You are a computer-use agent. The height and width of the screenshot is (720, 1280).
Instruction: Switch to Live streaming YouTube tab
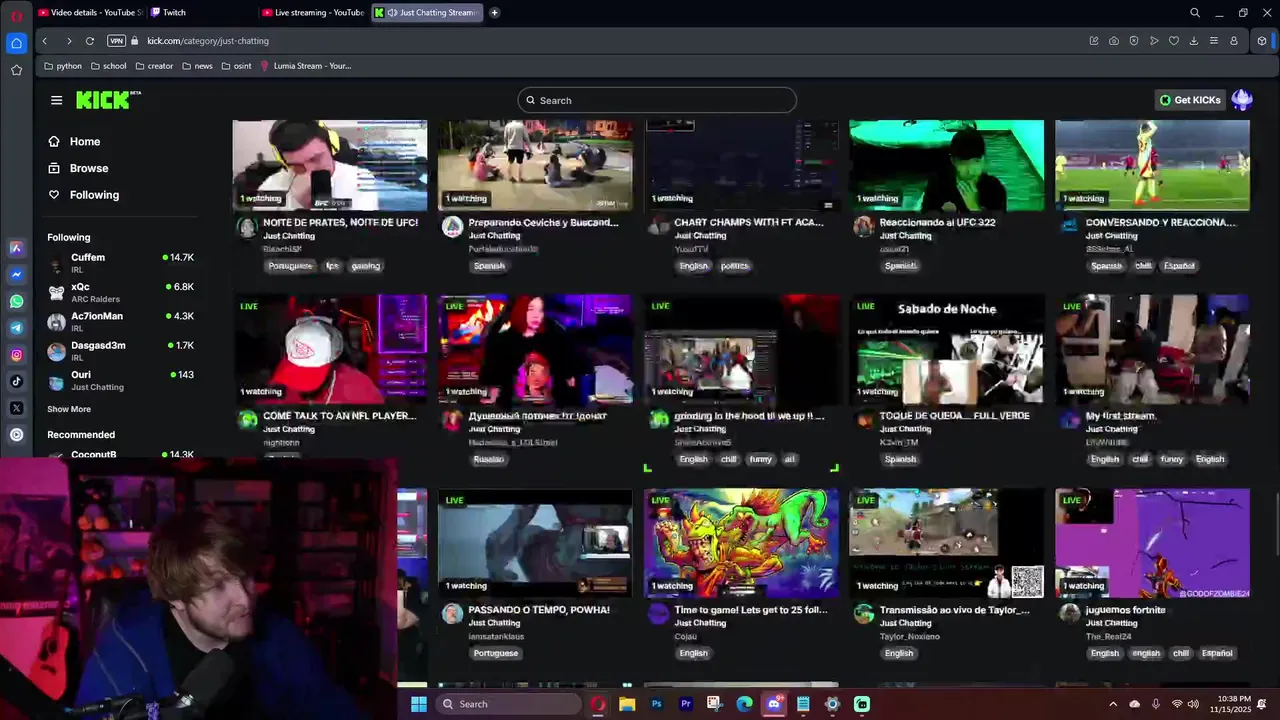313,13
